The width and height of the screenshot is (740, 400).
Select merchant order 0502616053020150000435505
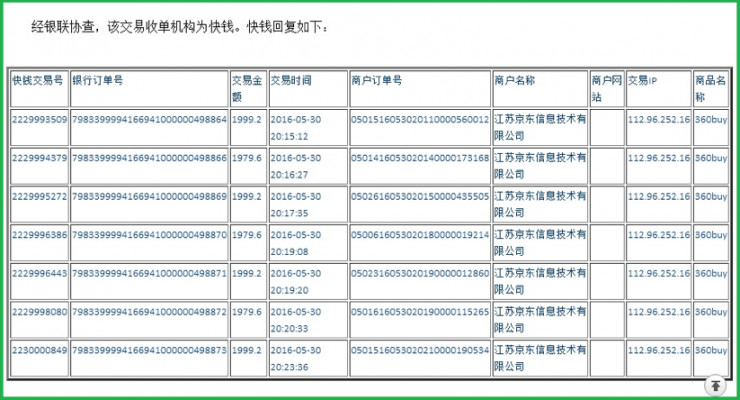(420, 197)
